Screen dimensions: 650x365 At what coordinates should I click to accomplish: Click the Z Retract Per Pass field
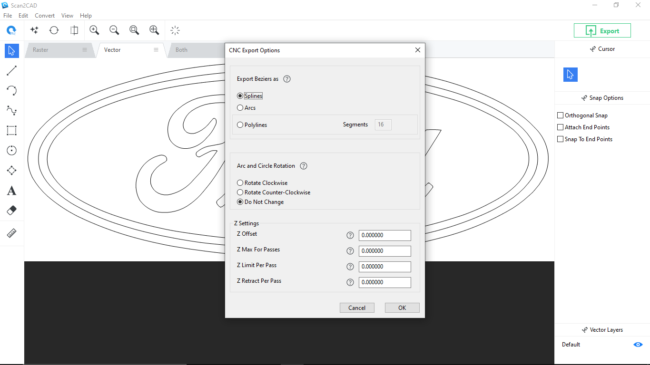click(x=385, y=282)
